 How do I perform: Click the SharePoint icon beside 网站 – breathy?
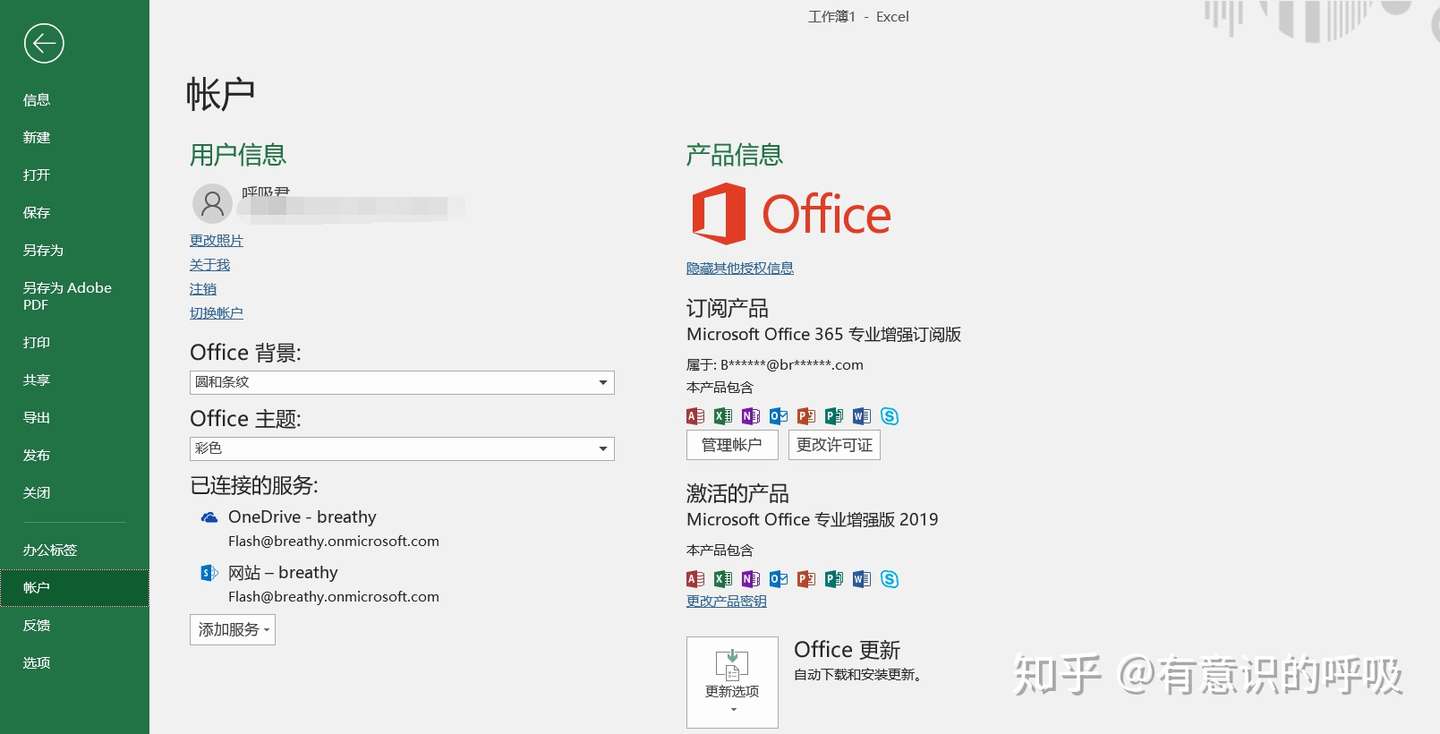tap(209, 573)
